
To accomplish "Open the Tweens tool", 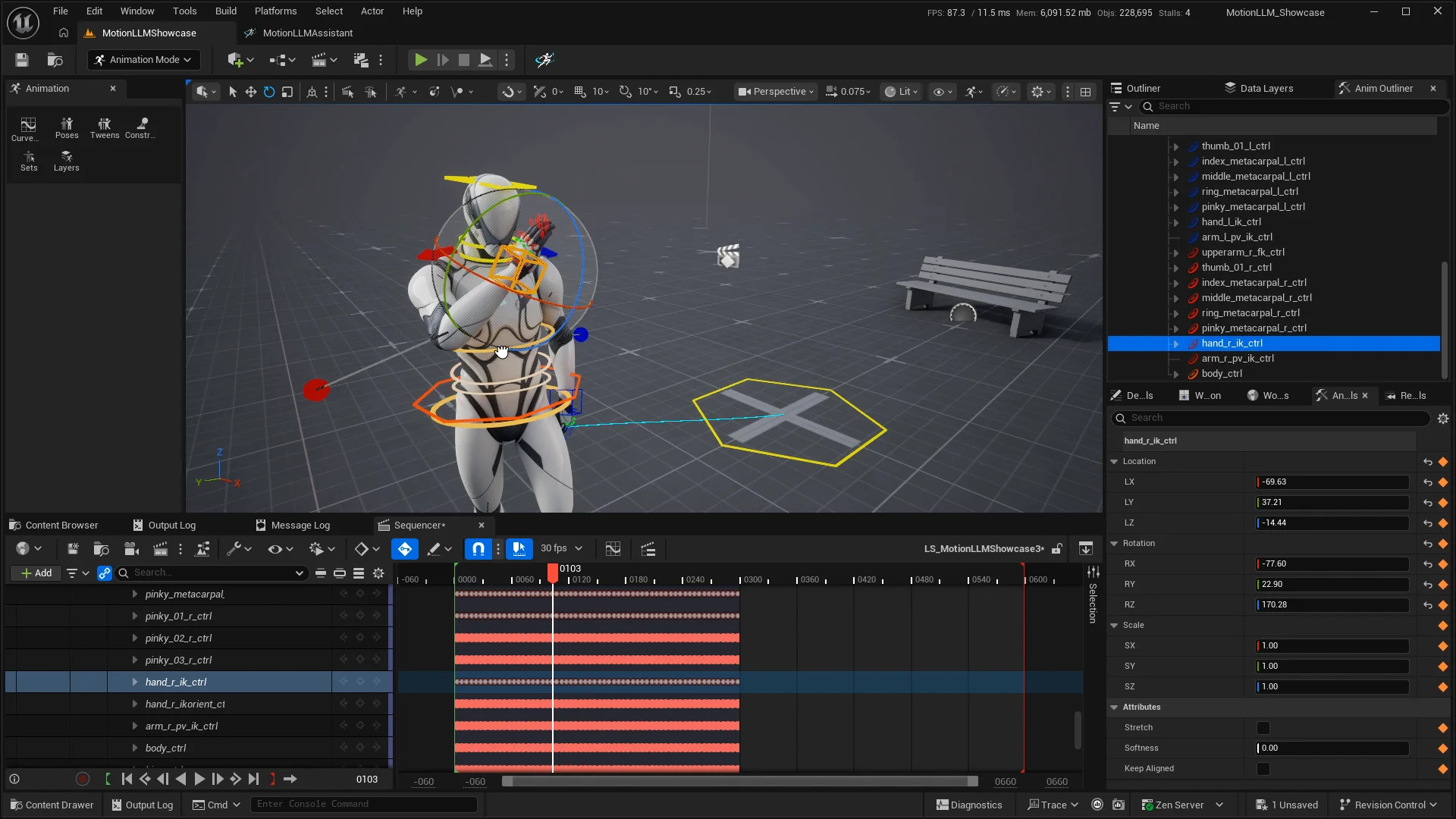I will point(105,127).
